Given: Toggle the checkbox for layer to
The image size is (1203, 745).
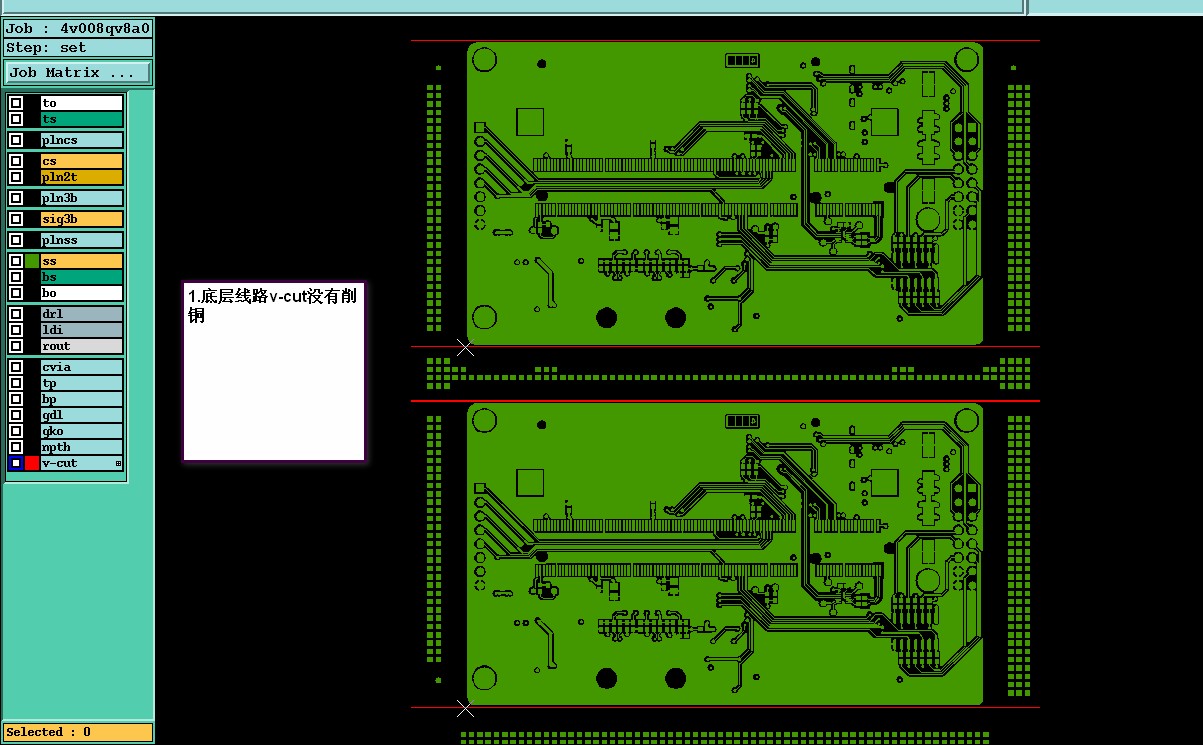Looking at the screenshot, I should [16, 103].
